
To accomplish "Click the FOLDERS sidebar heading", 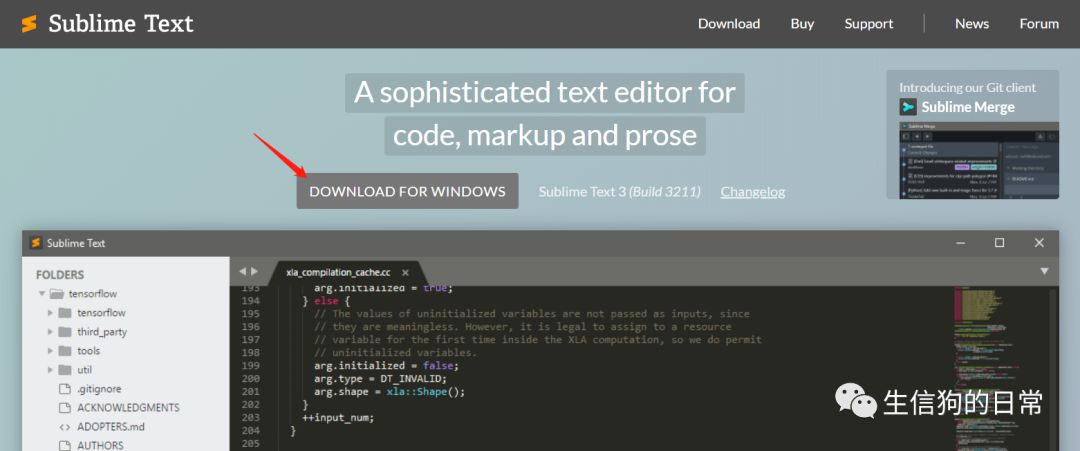I will click(60, 275).
